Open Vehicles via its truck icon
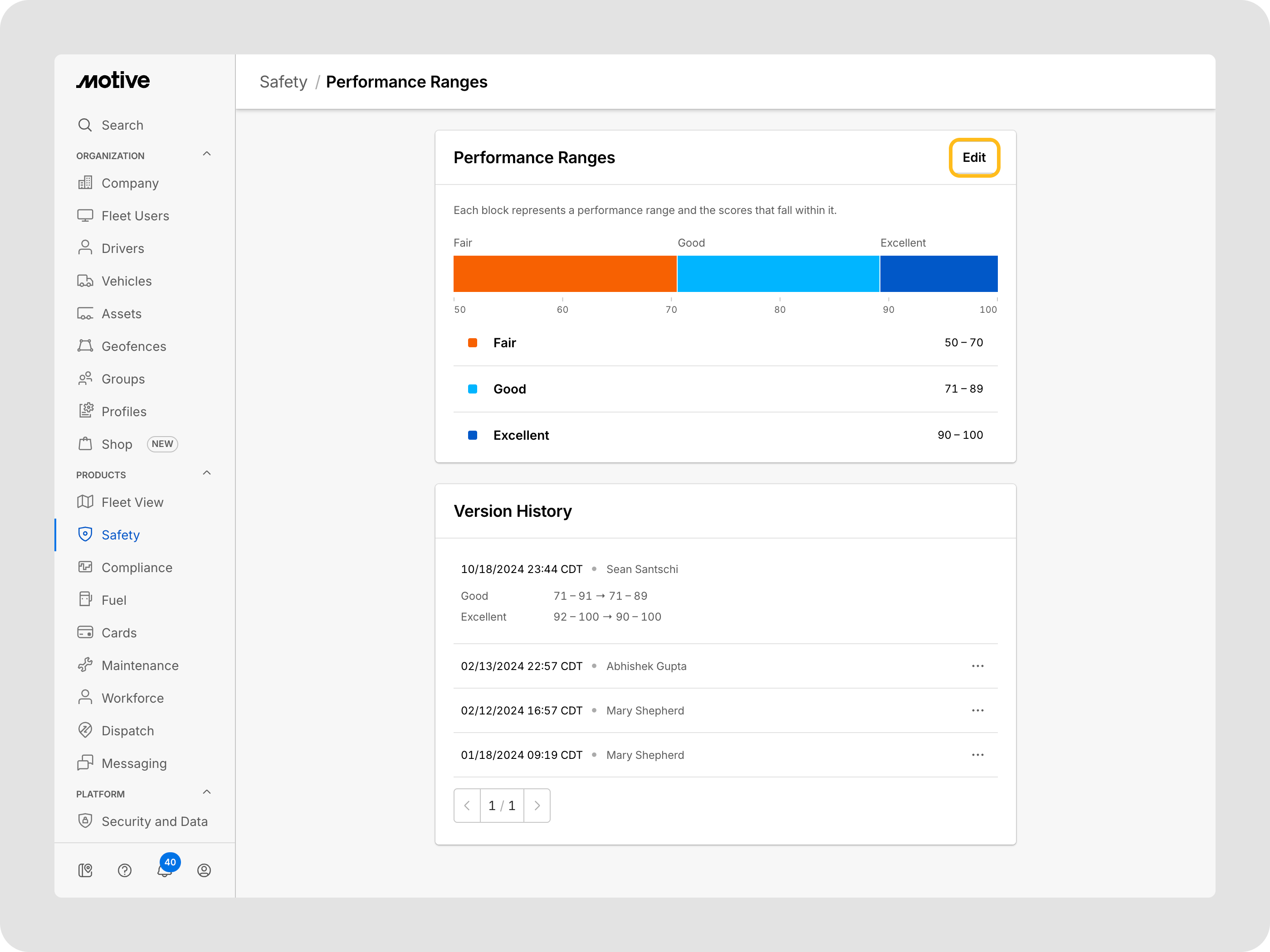1270x952 pixels. (85, 281)
